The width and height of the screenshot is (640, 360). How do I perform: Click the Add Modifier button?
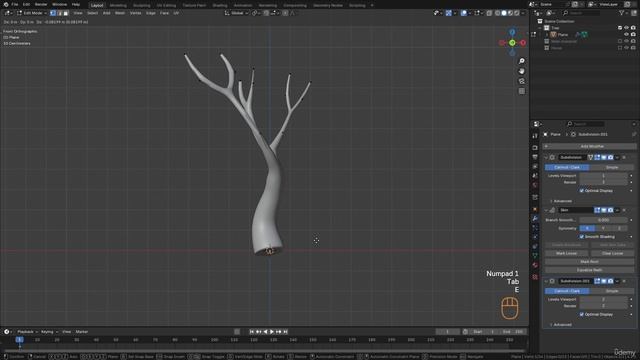(590, 146)
